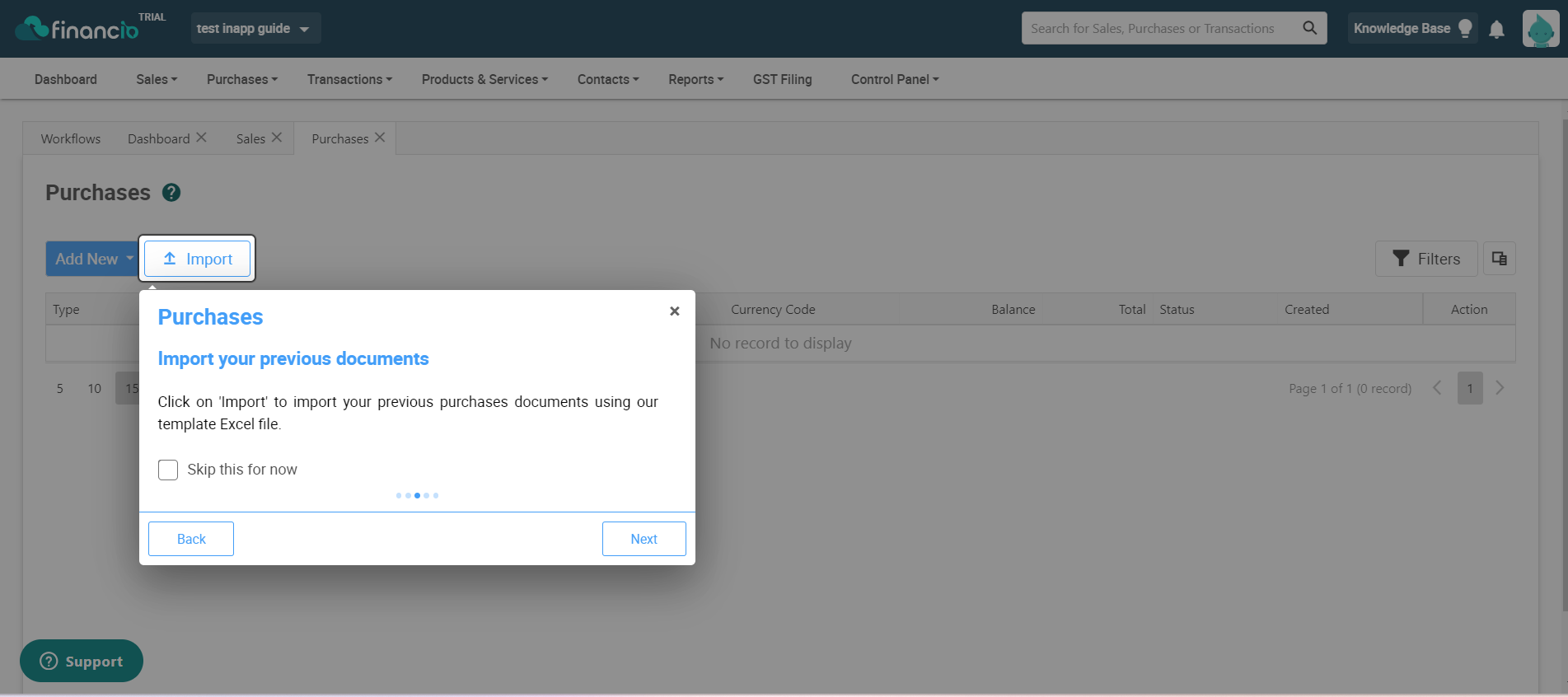The image size is (1568, 697).
Task: Open the user avatar menu
Action: [x=1541, y=29]
